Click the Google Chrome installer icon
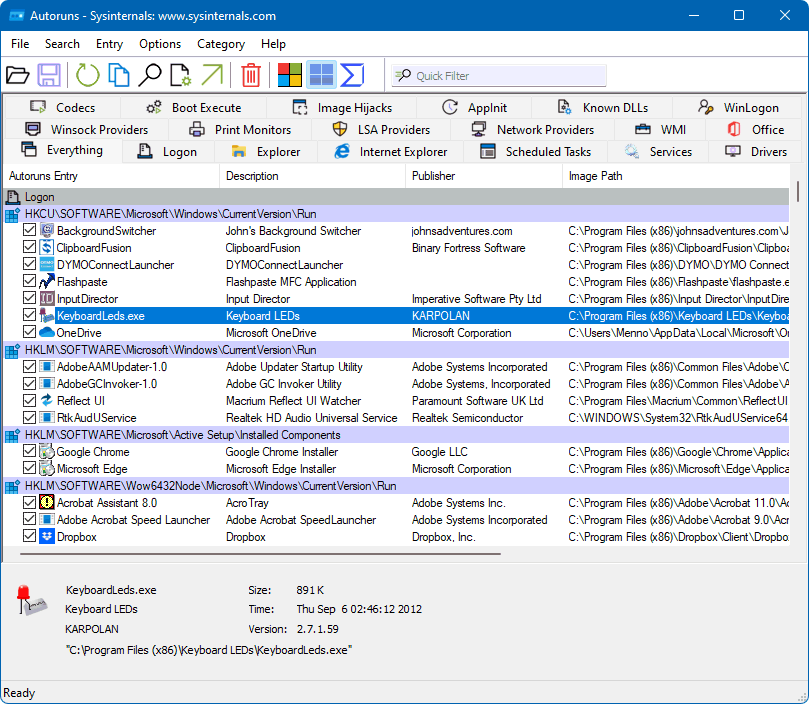Screen dimensions: 809x704 (47, 452)
